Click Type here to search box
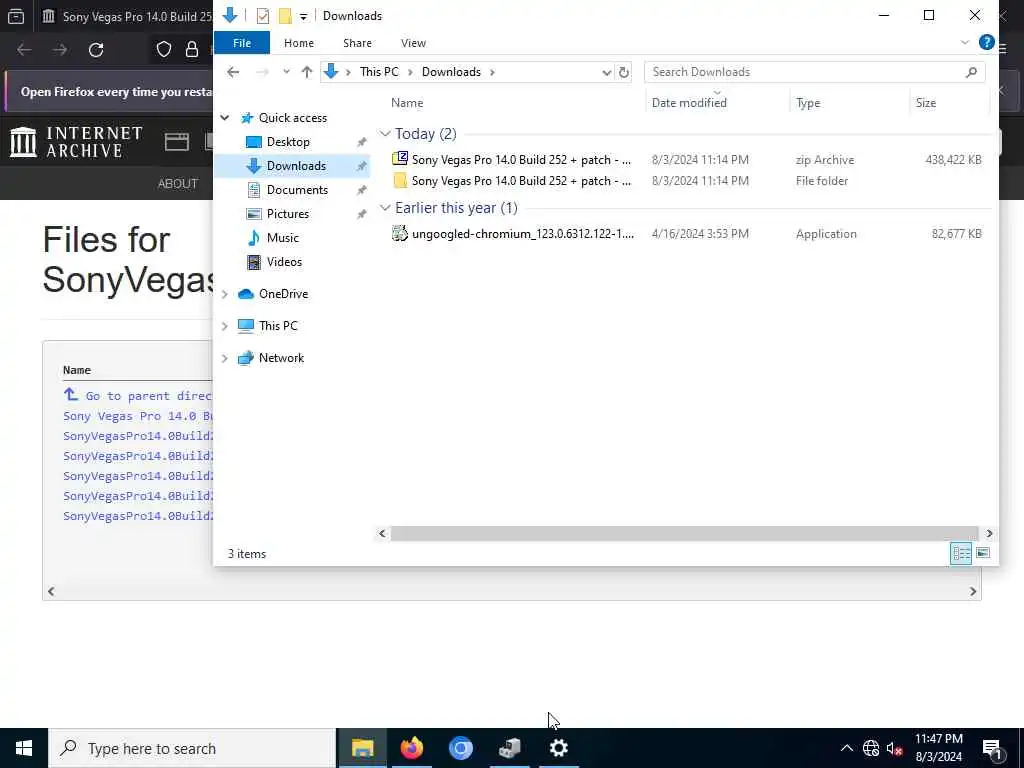1024x768 pixels. 192,748
